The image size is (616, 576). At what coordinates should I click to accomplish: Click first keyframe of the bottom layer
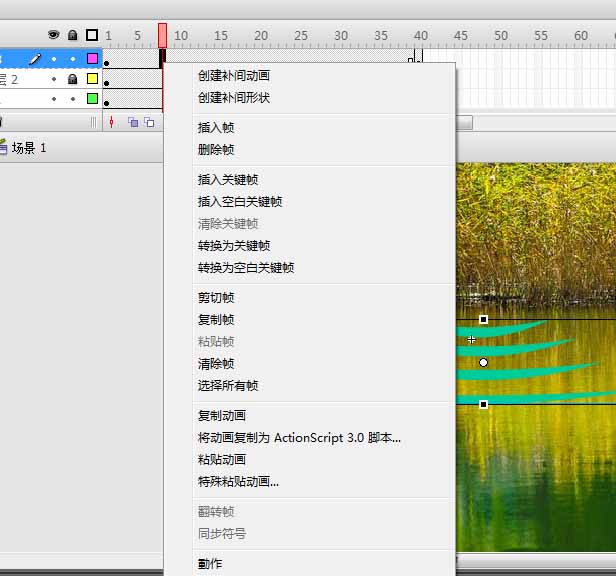(106, 103)
